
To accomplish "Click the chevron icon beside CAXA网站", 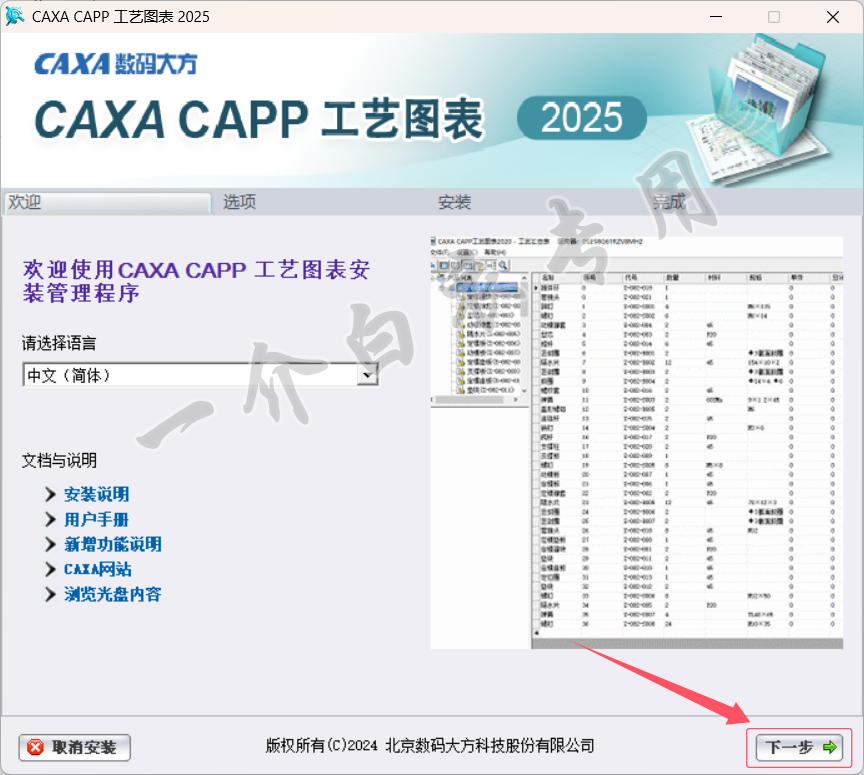I will (50, 569).
